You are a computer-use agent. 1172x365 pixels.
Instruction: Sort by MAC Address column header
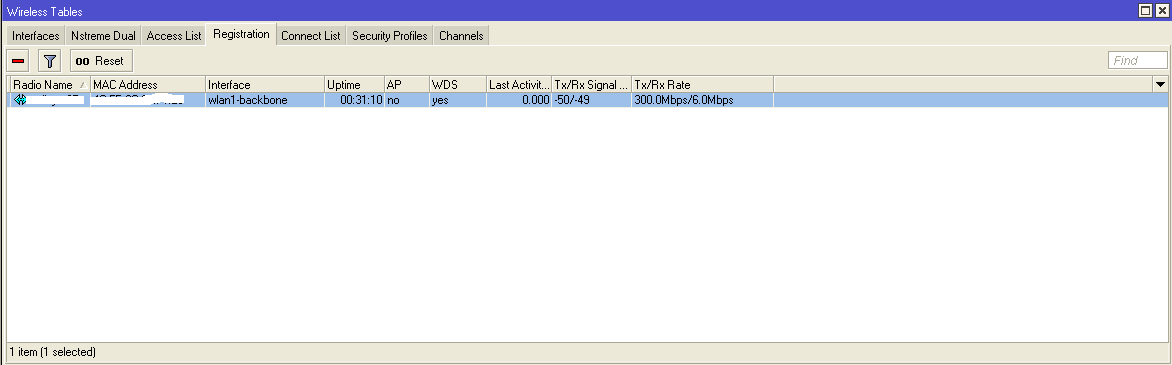click(x=147, y=85)
